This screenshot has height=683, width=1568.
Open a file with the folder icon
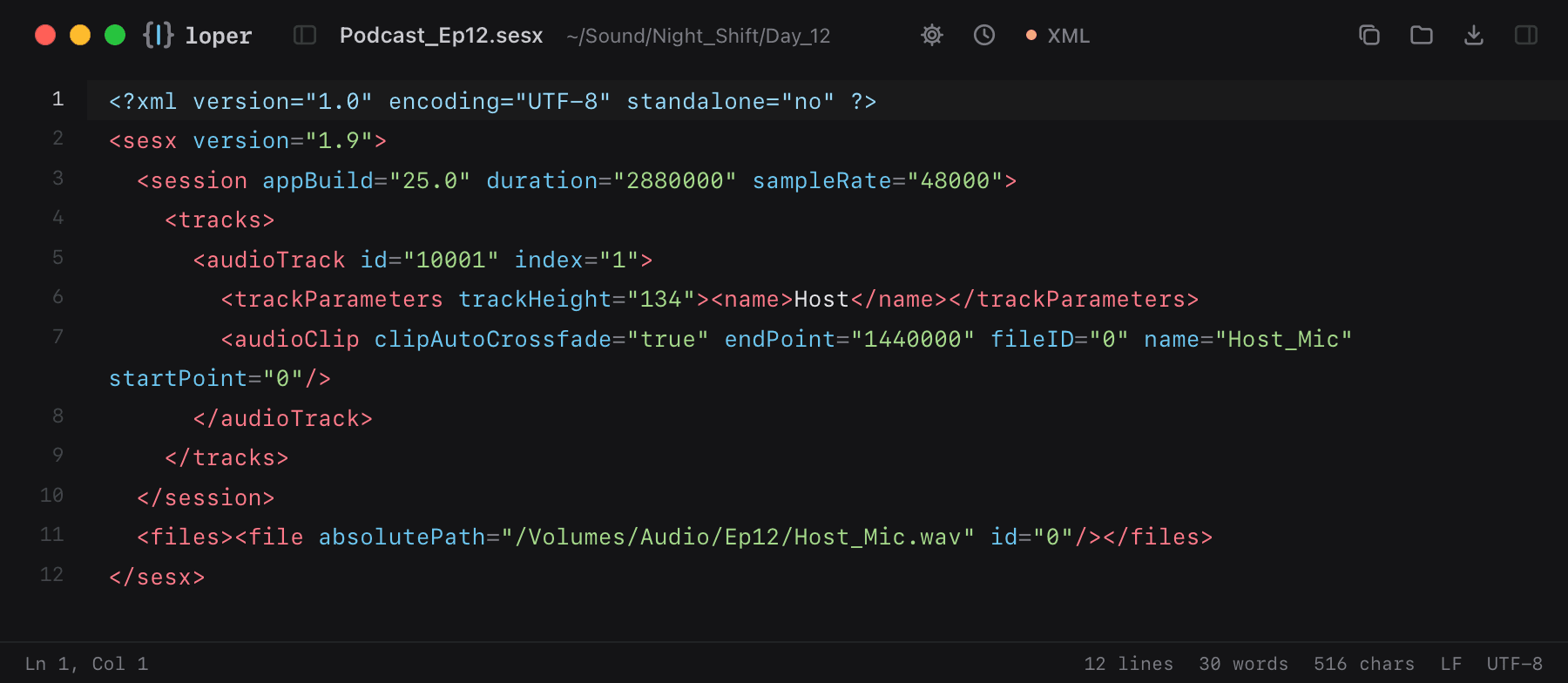click(x=1422, y=35)
